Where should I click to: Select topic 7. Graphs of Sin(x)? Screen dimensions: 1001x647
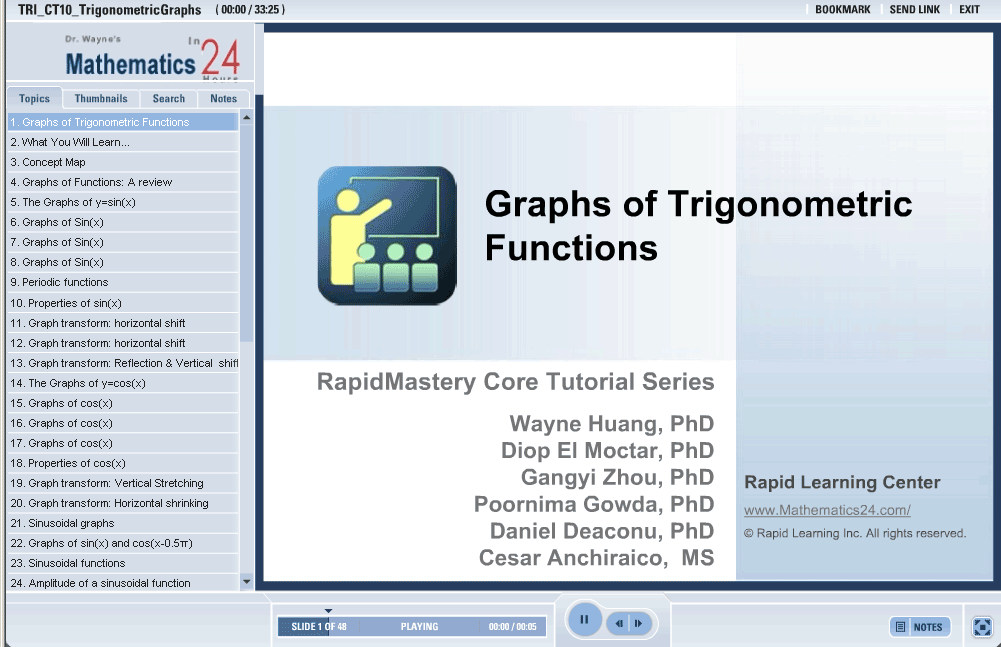point(123,242)
